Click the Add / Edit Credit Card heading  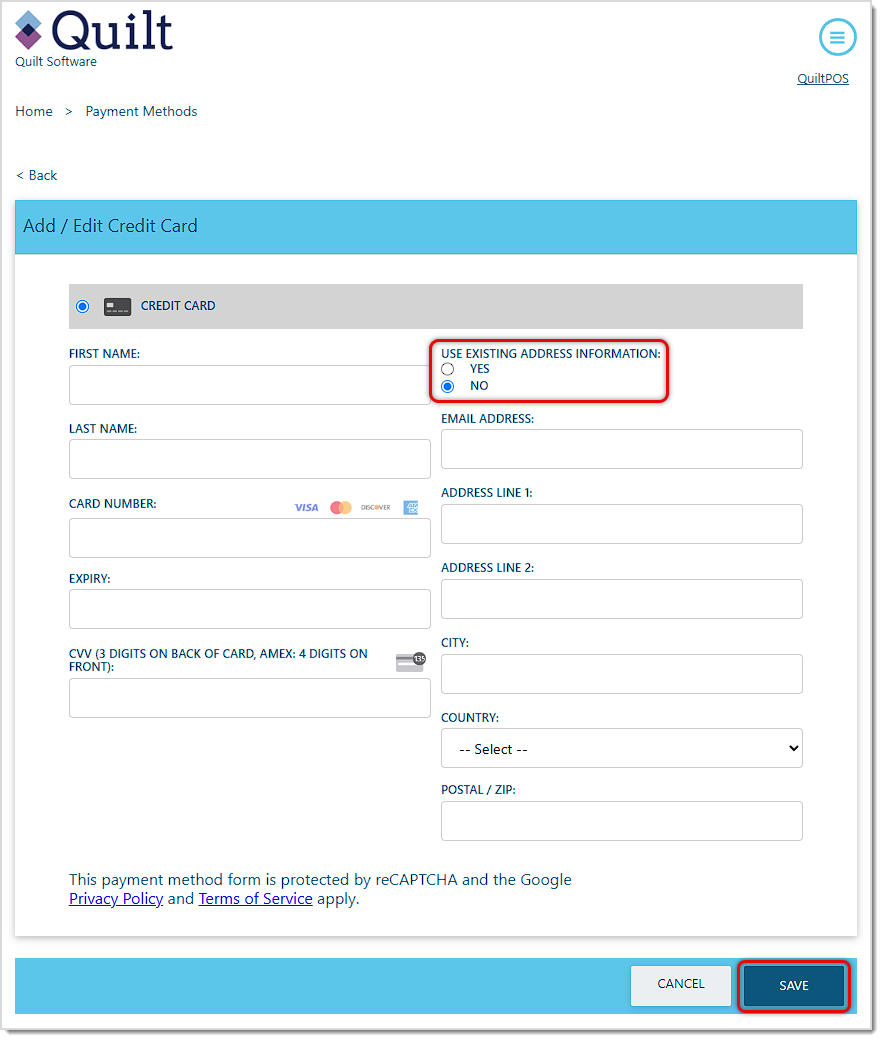pyautogui.click(x=111, y=227)
